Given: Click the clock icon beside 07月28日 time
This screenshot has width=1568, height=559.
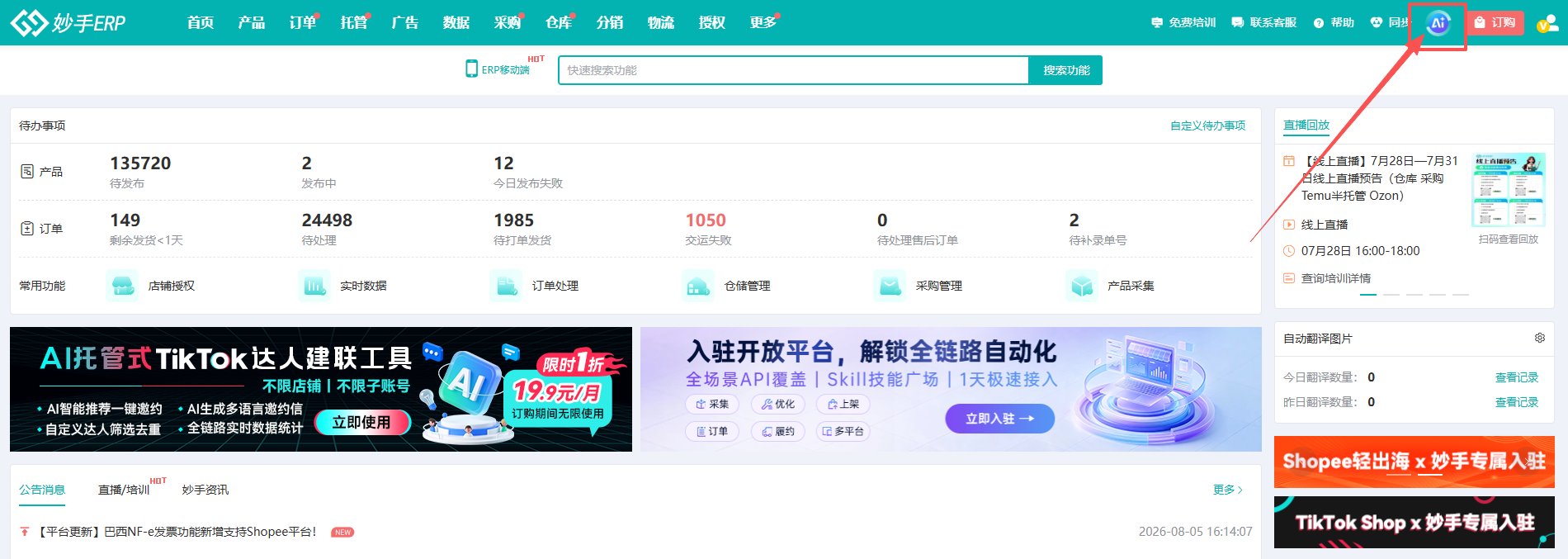Looking at the screenshot, I should 1289,251.
